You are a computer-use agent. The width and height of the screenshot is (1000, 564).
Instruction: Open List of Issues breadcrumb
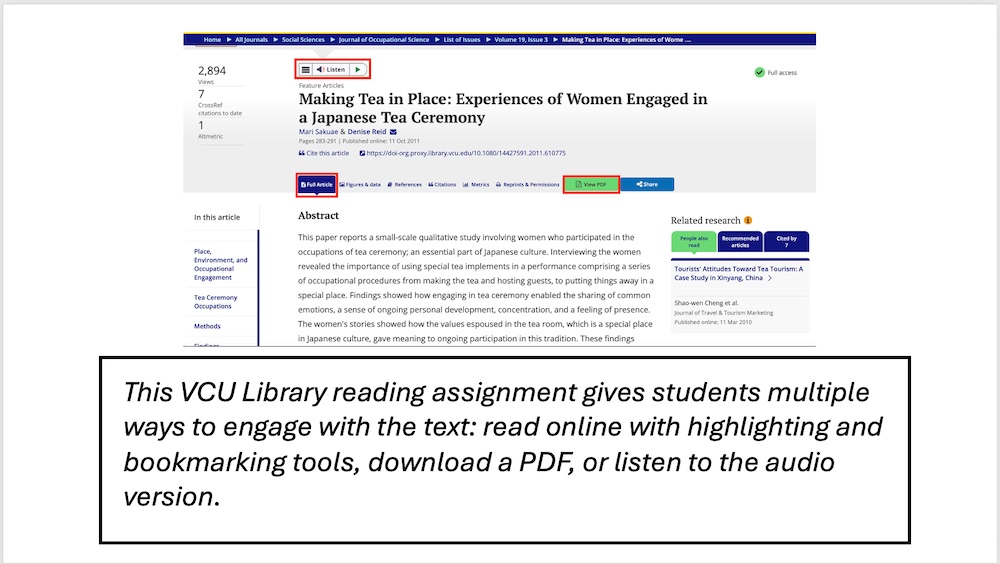(462, 40)
